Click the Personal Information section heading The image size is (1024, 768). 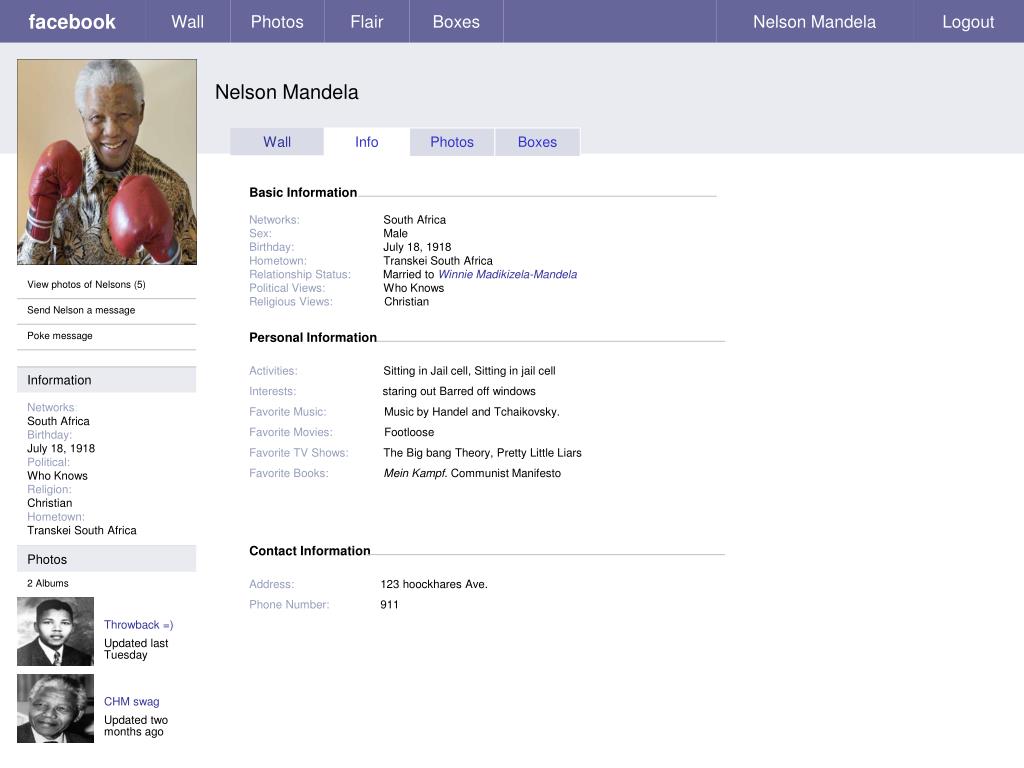tap(313, 338)
